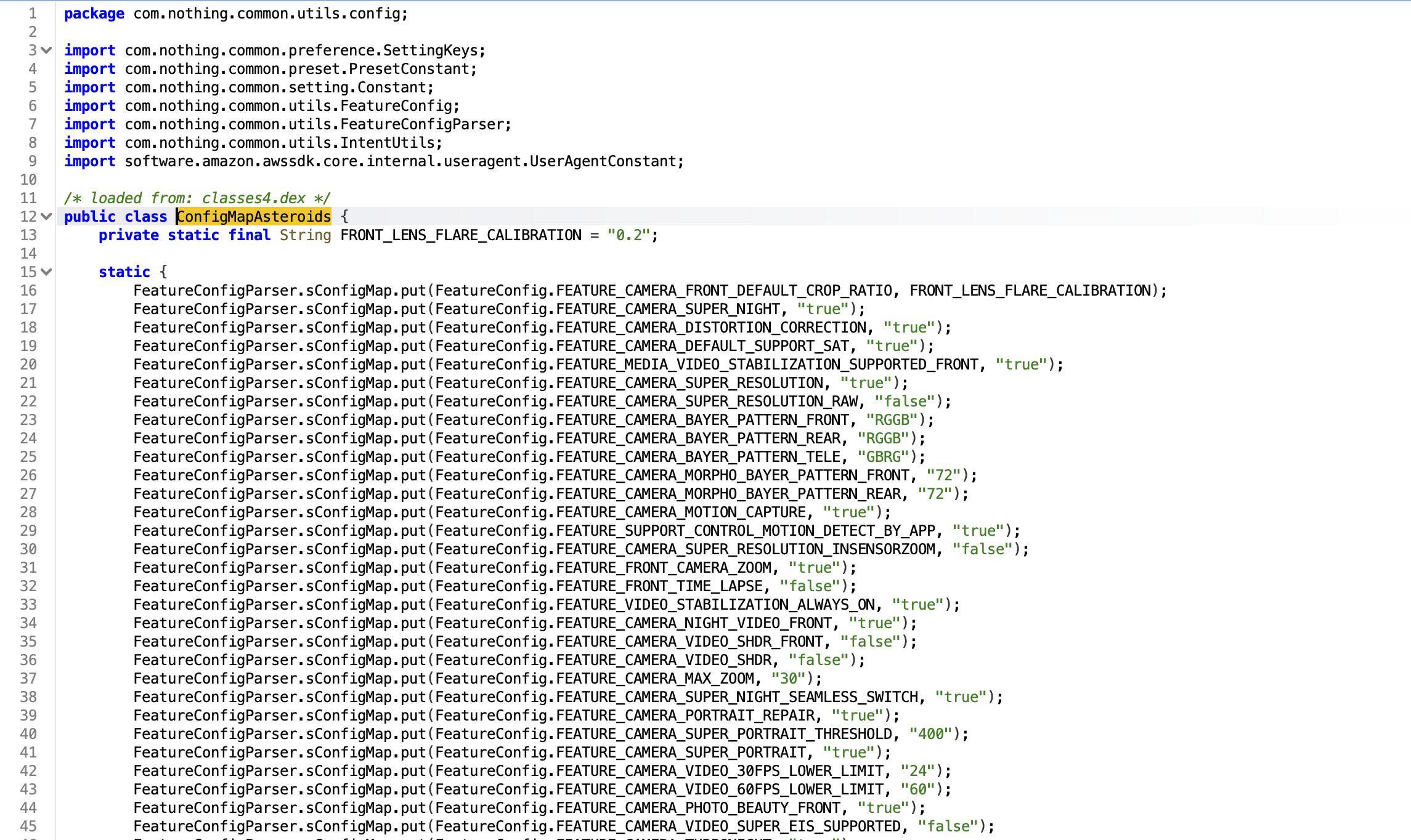Image resolution: width=1411 pixels, height=840 pixels.
Task: Collapse the ConfigMapAsteroids class body
Action: 46,216
